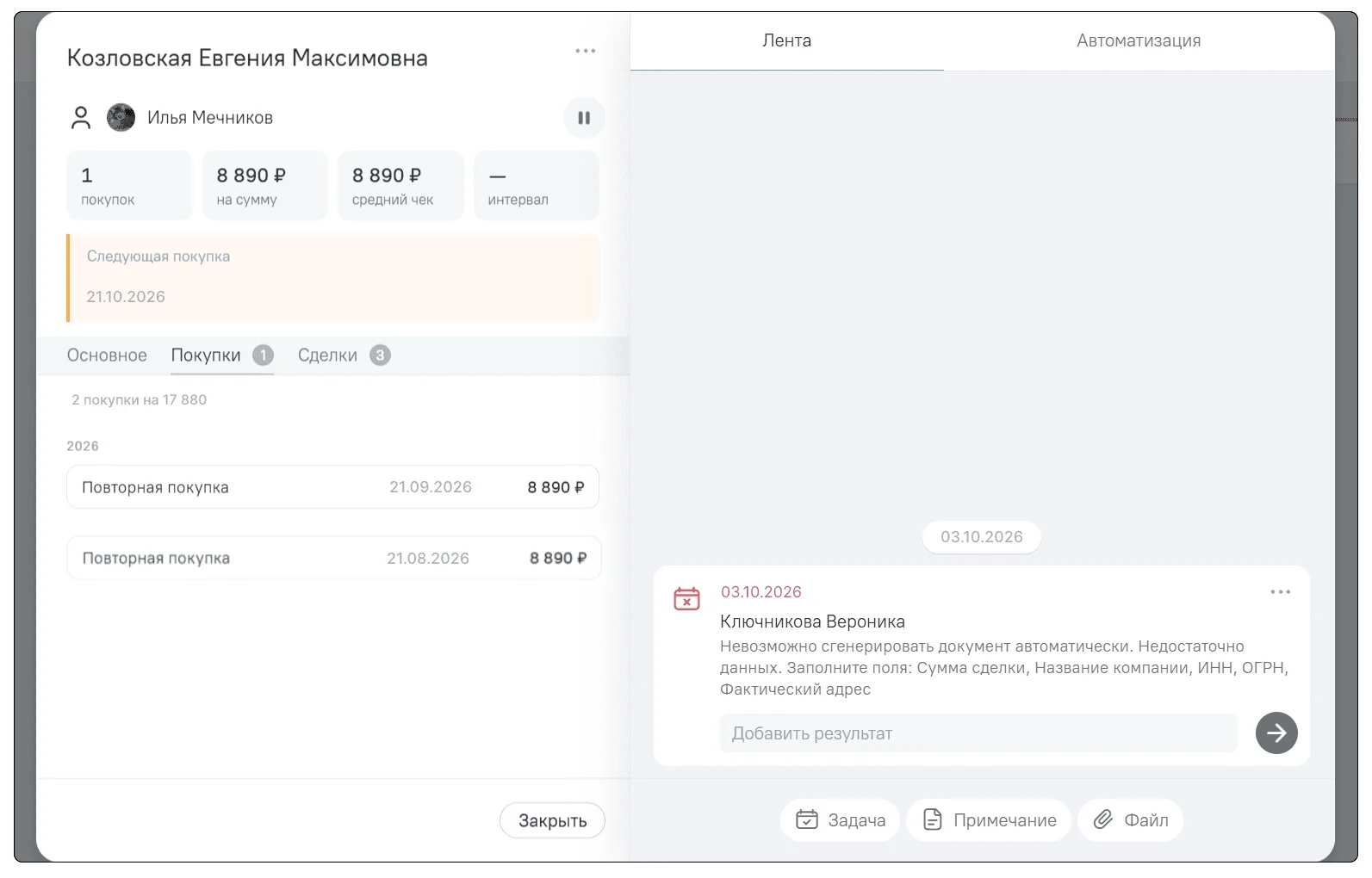The image size is (1372, 878).
Task: Click the red 03.10.2026 task due date
Action: (x=761, y=592)
